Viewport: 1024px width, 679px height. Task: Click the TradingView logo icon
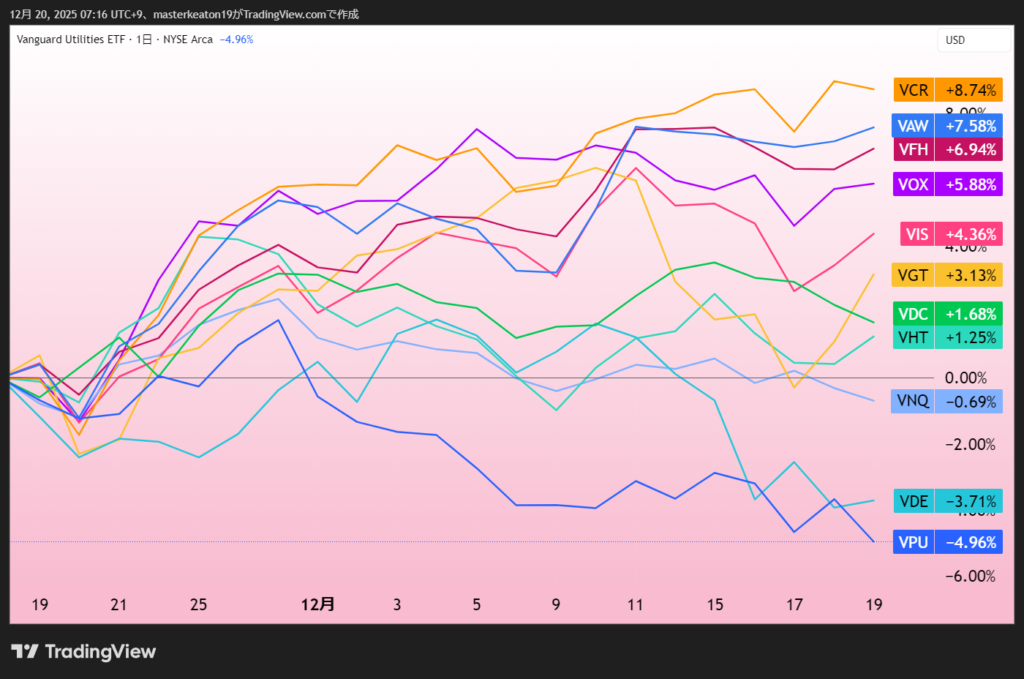point(25,652)
